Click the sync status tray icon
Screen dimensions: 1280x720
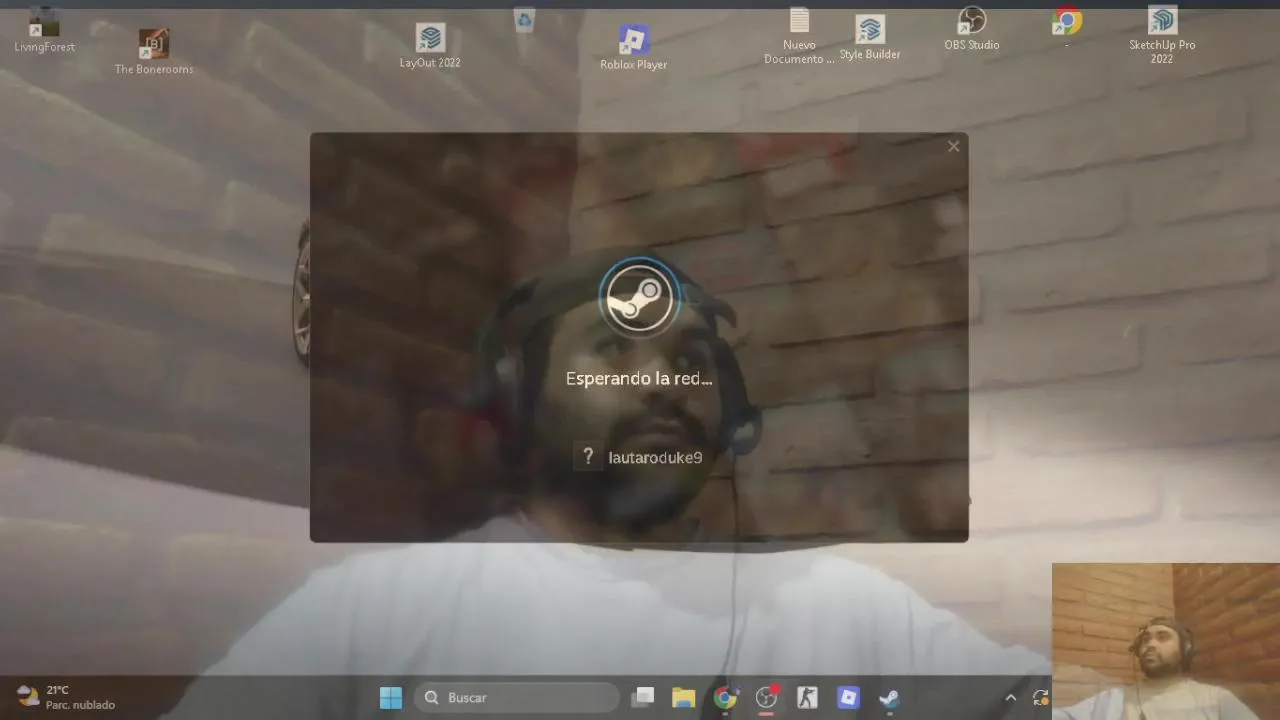point(1040,697)
